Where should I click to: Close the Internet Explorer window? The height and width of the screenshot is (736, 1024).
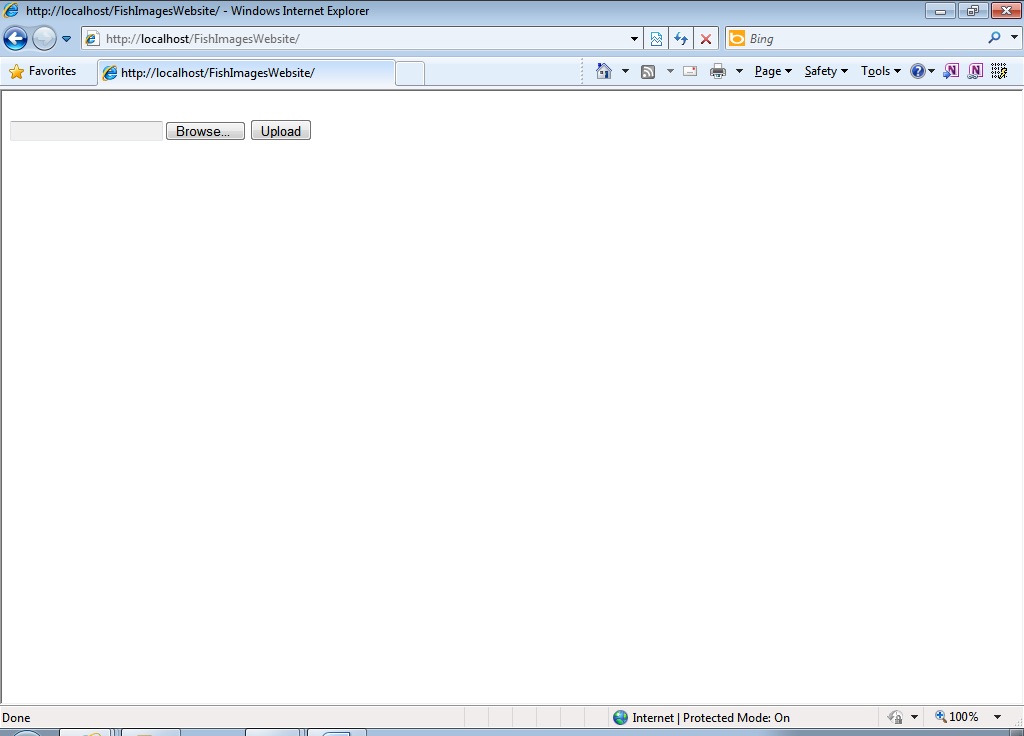pyautogui.click(x=1006, y=10)
